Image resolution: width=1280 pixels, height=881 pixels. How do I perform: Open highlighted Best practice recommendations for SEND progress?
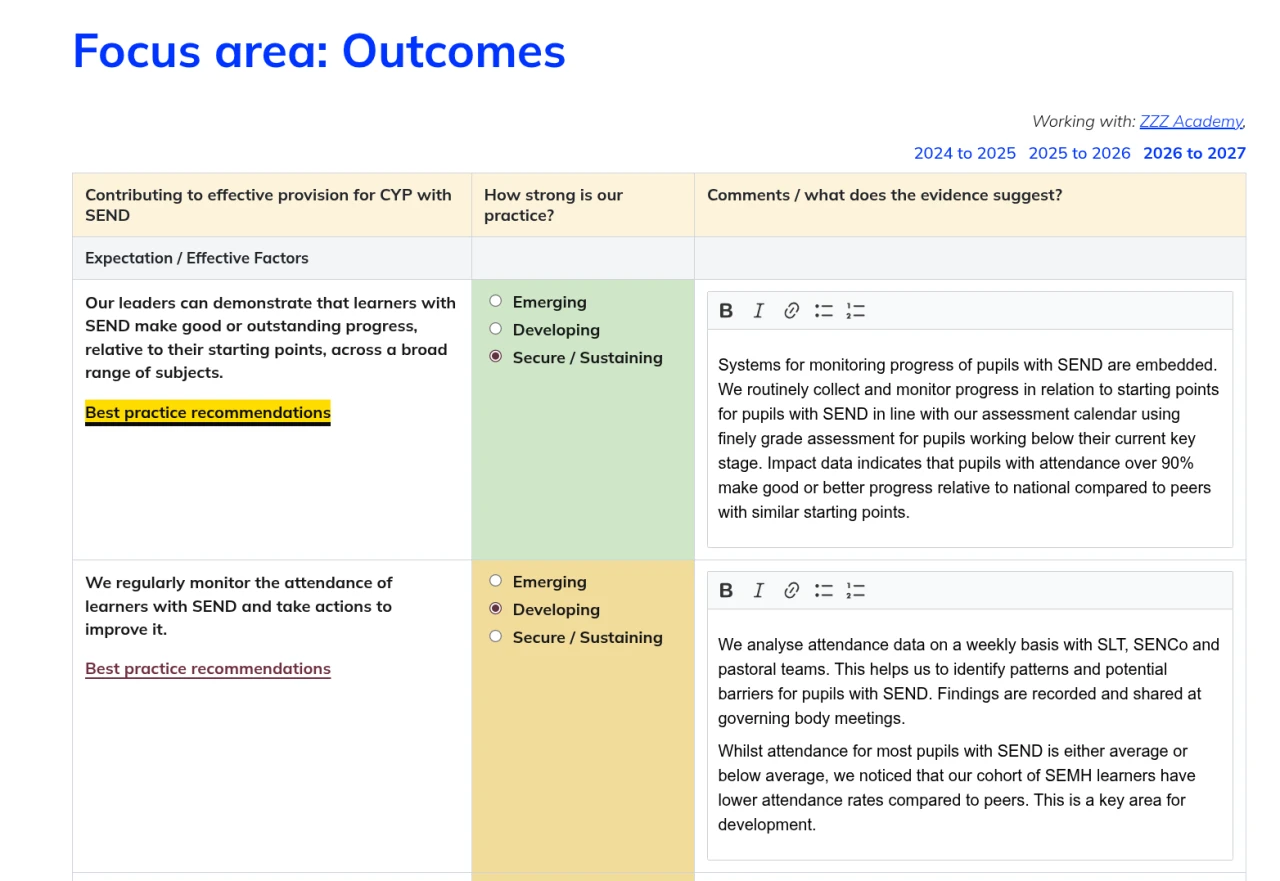(x=208, y=413)
